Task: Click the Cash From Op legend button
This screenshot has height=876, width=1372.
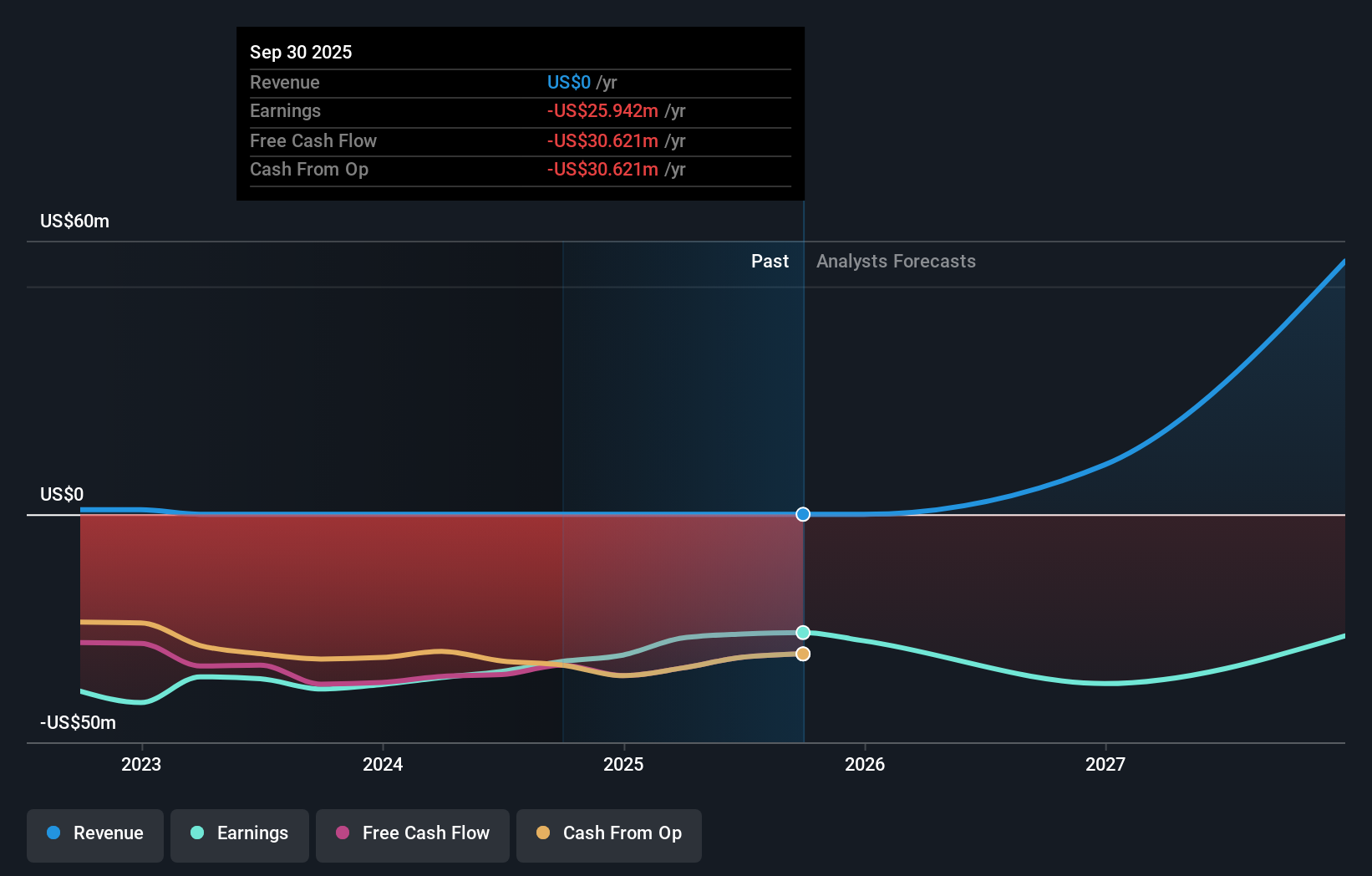Action: 608,834
